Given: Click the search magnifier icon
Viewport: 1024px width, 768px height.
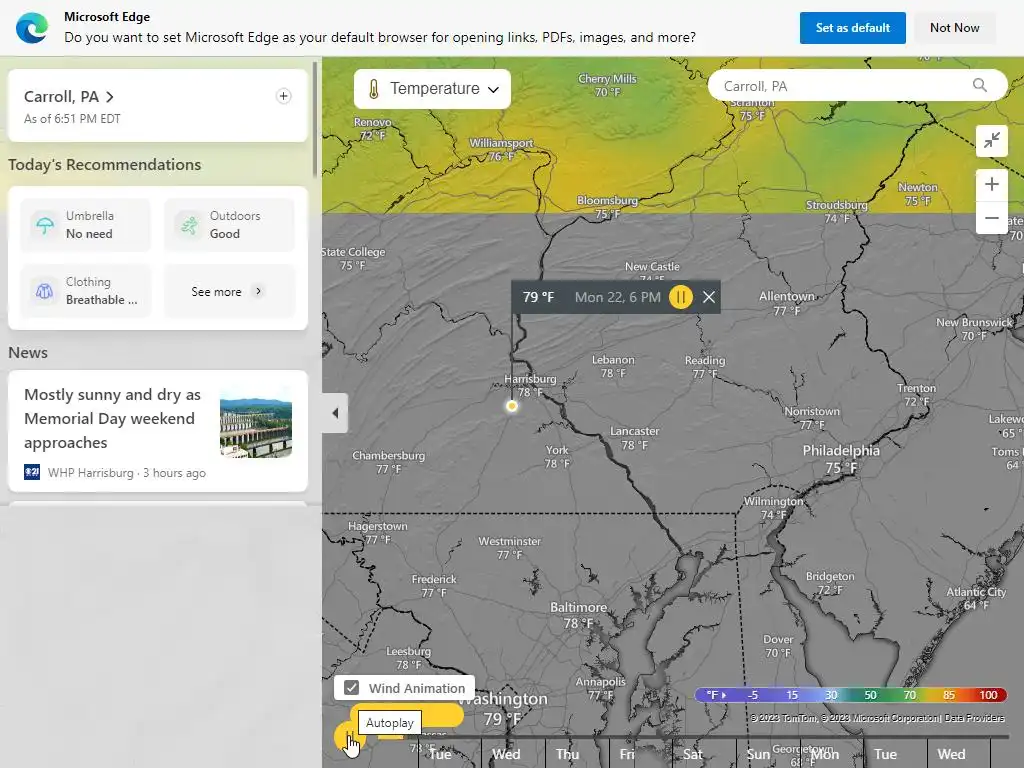Looking at the screenshot, I should [980, 86].
